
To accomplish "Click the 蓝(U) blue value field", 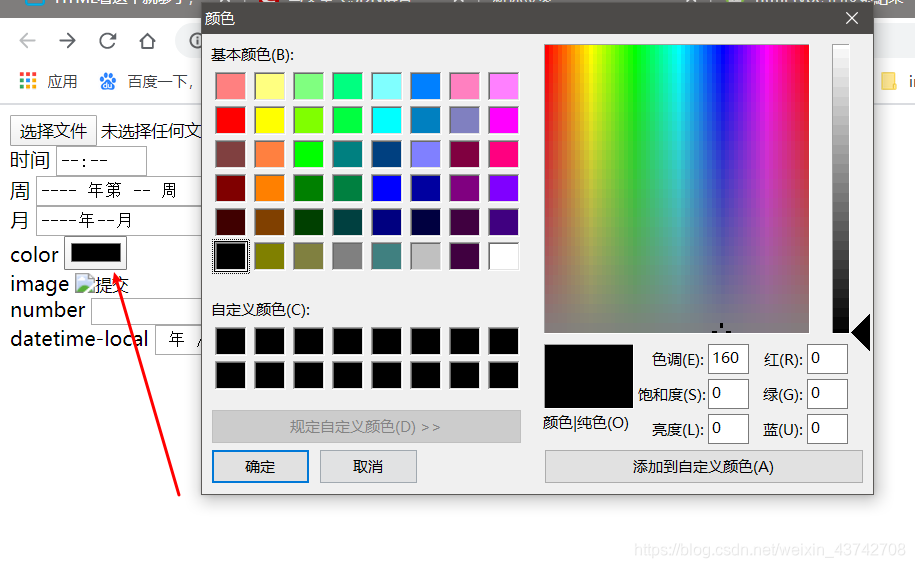I will (827, 429).
